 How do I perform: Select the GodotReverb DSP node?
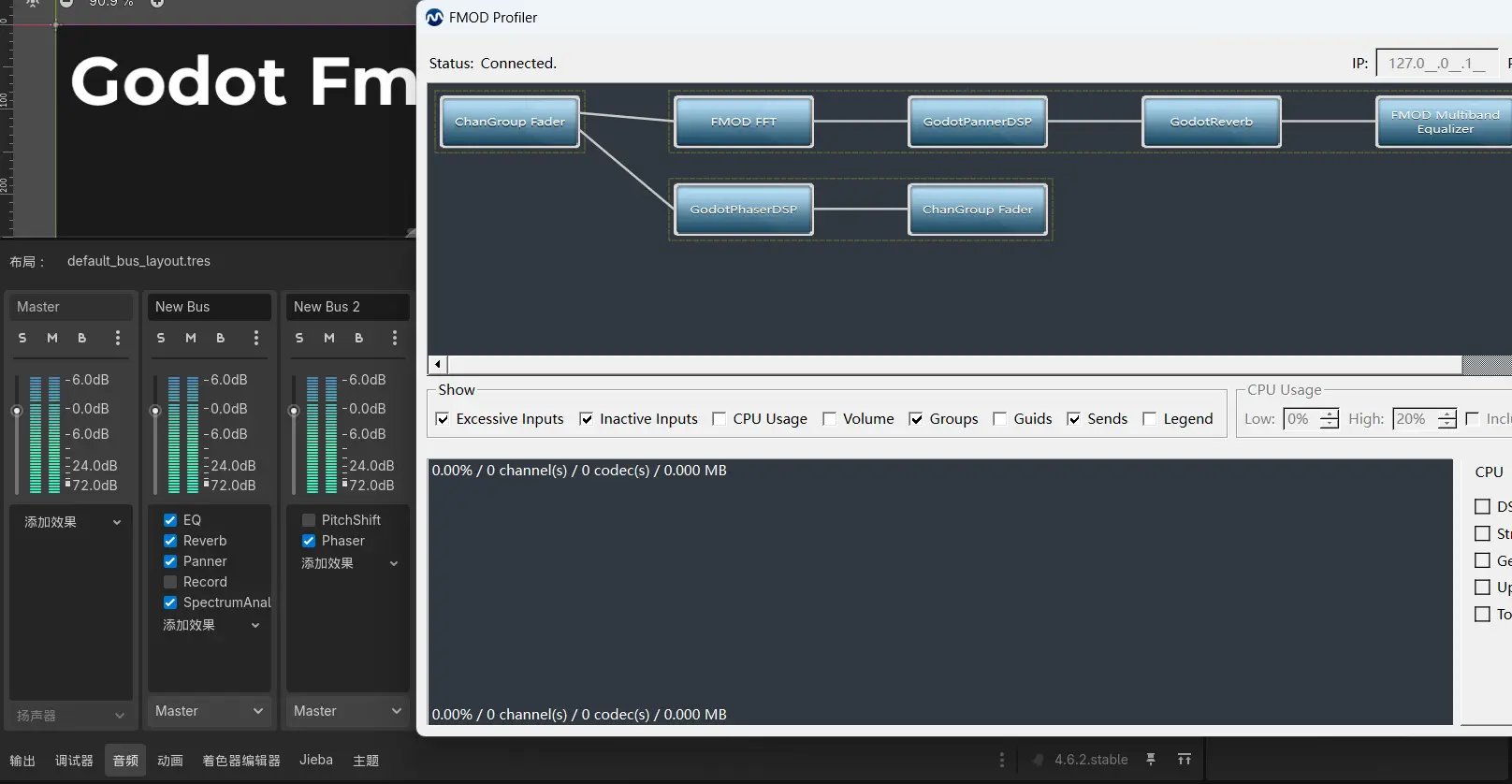(x=1212, y=122)
